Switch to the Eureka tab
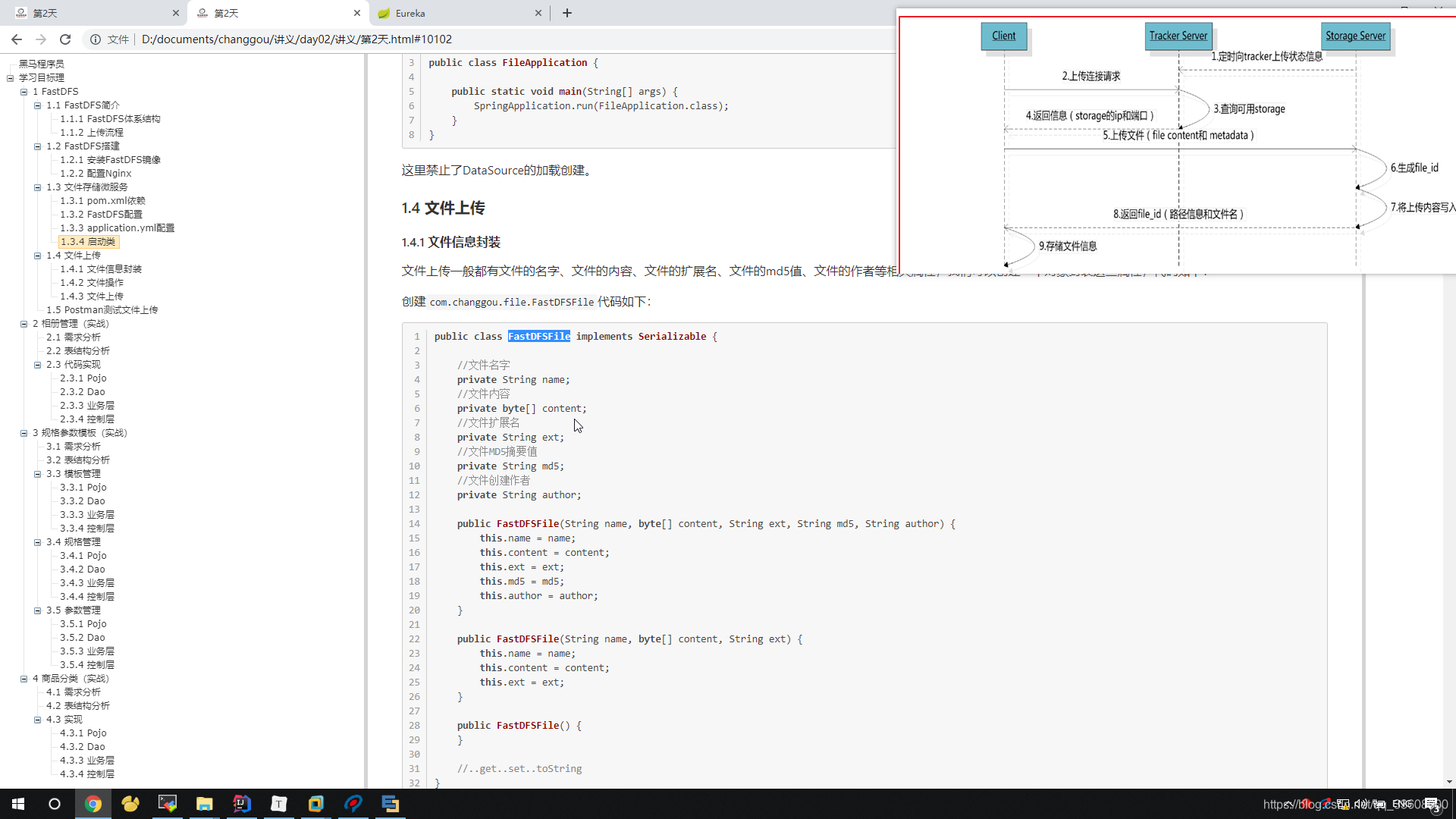Viewport: 1456px width, 819px height. [460, 13]
